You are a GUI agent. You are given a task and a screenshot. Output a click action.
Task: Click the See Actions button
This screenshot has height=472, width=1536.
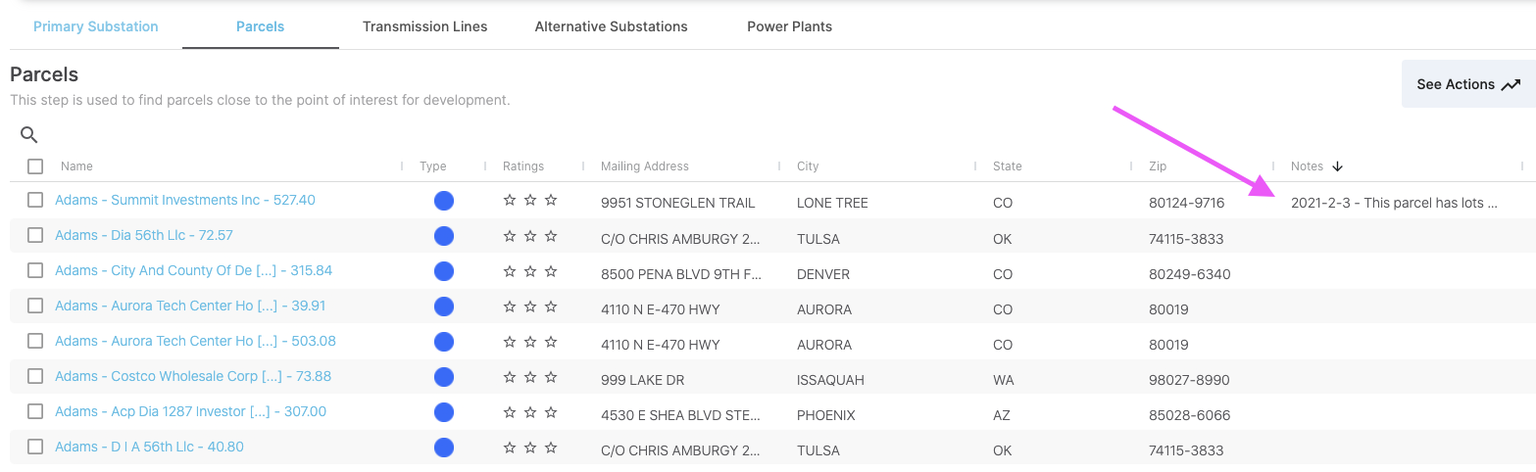(x=1468, y=84)
